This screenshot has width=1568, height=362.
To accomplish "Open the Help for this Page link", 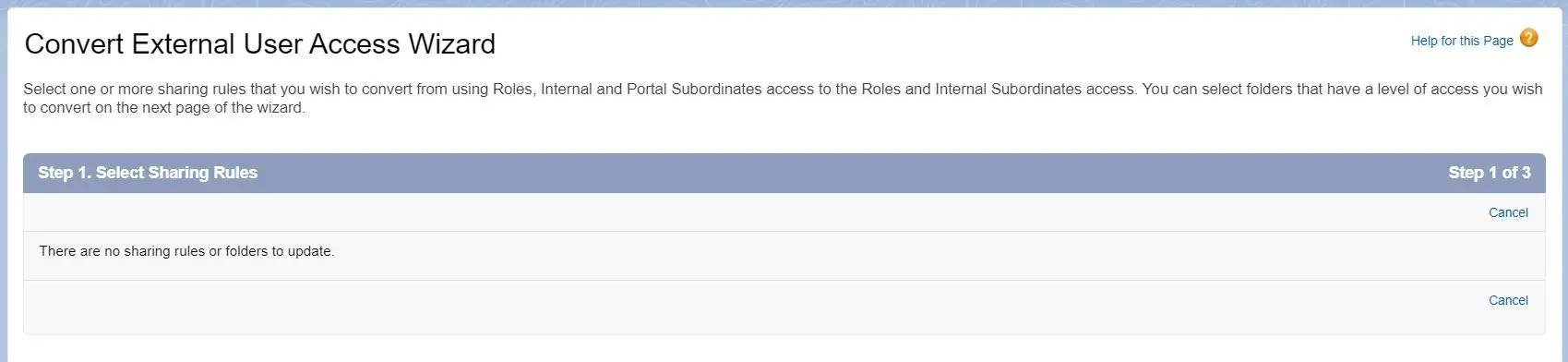I will click(1462, 41).
